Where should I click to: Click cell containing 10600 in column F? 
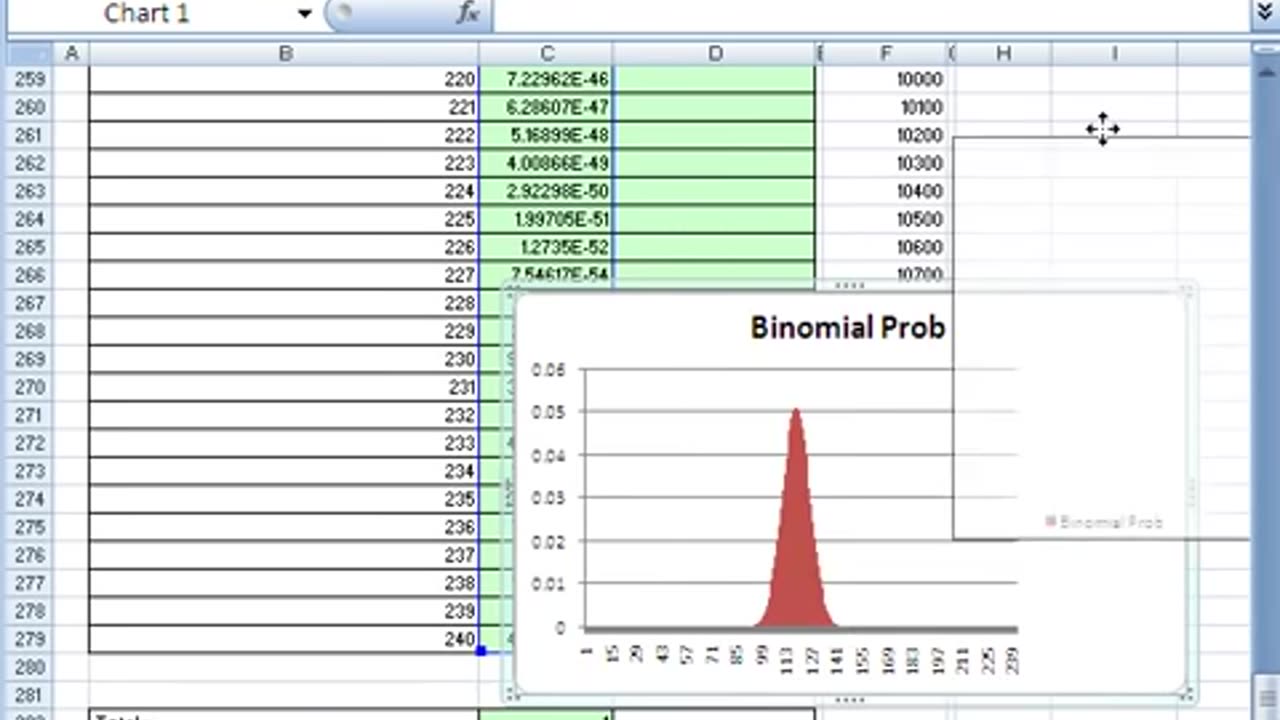pos(885,247)
